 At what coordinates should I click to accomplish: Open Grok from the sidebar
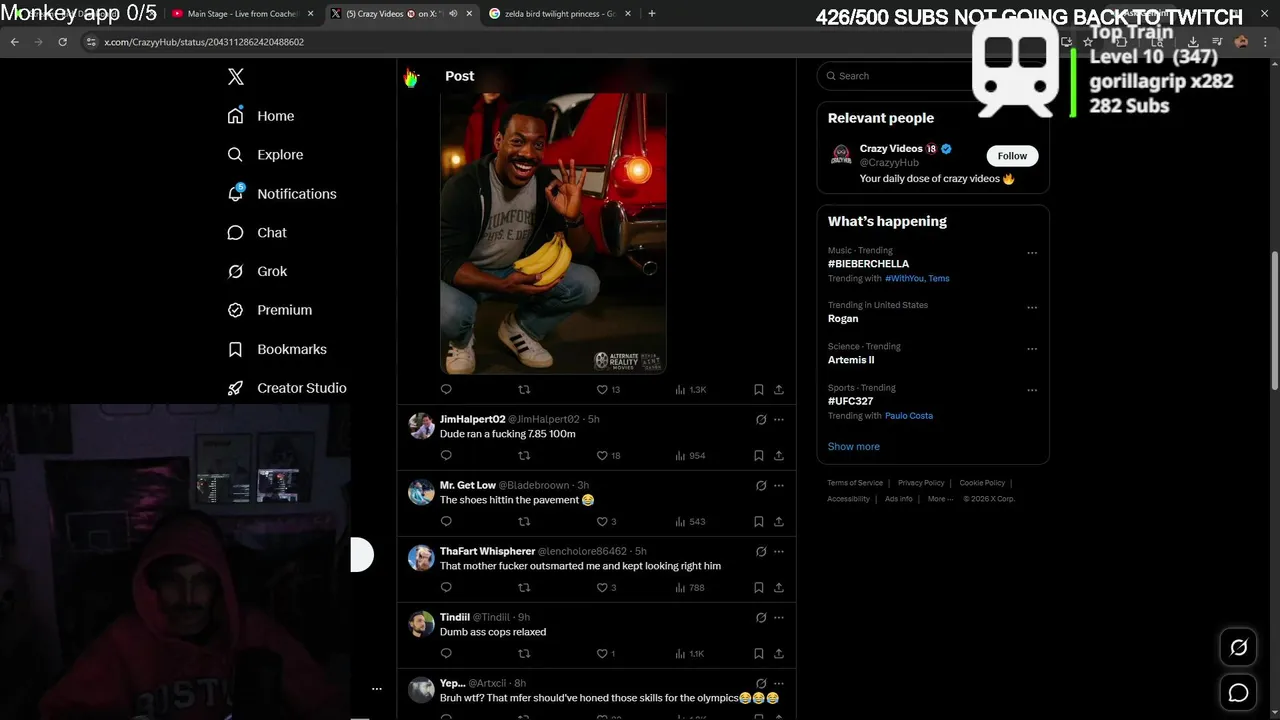[257, 271]
